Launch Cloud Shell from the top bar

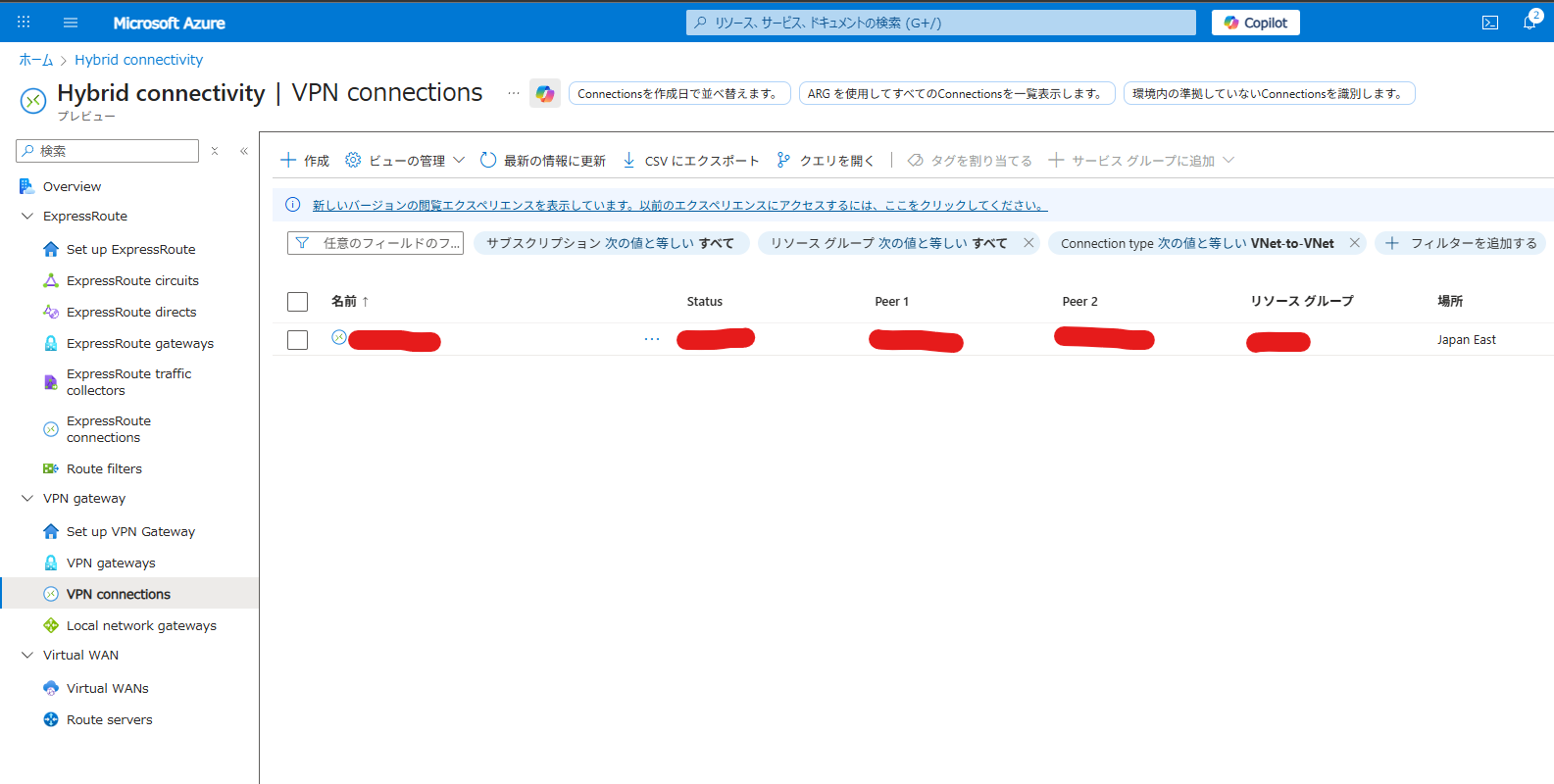(1490, 23)
